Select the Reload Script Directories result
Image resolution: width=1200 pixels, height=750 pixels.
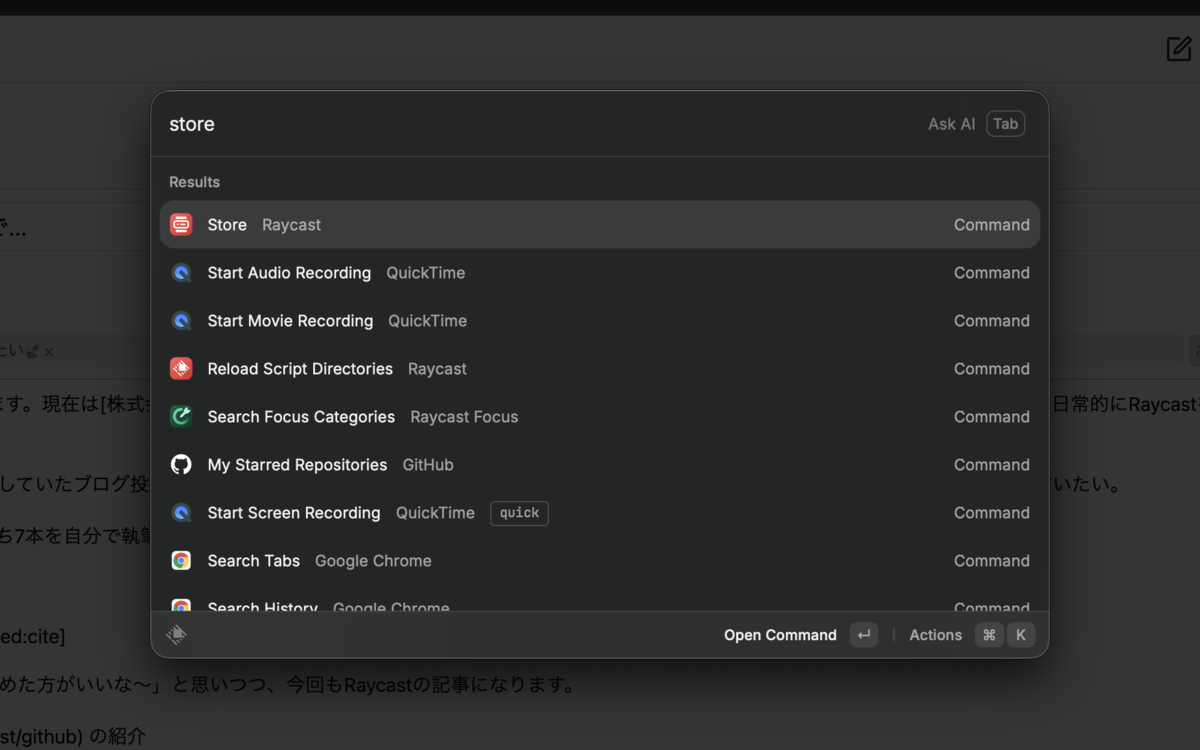click(600, 369)
